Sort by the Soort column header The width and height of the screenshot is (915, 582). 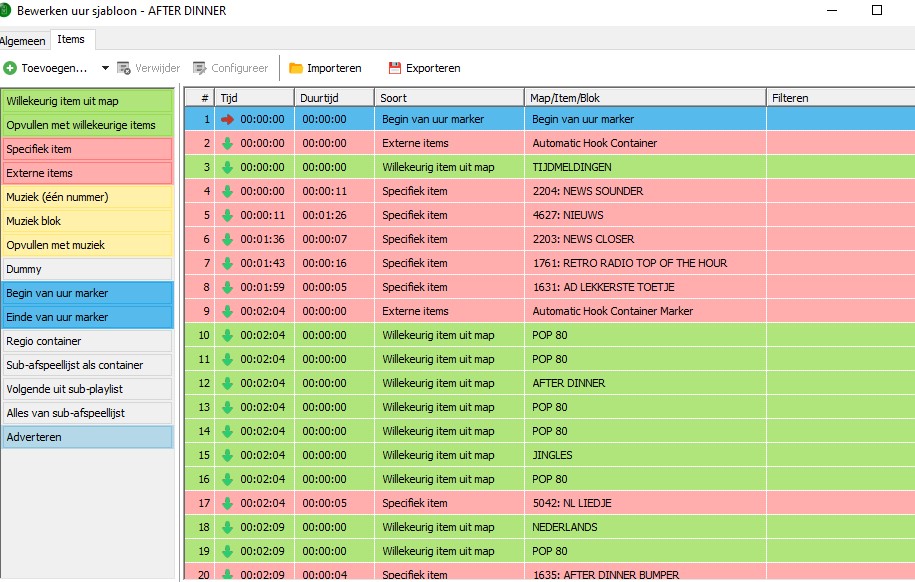click(449, 98)
